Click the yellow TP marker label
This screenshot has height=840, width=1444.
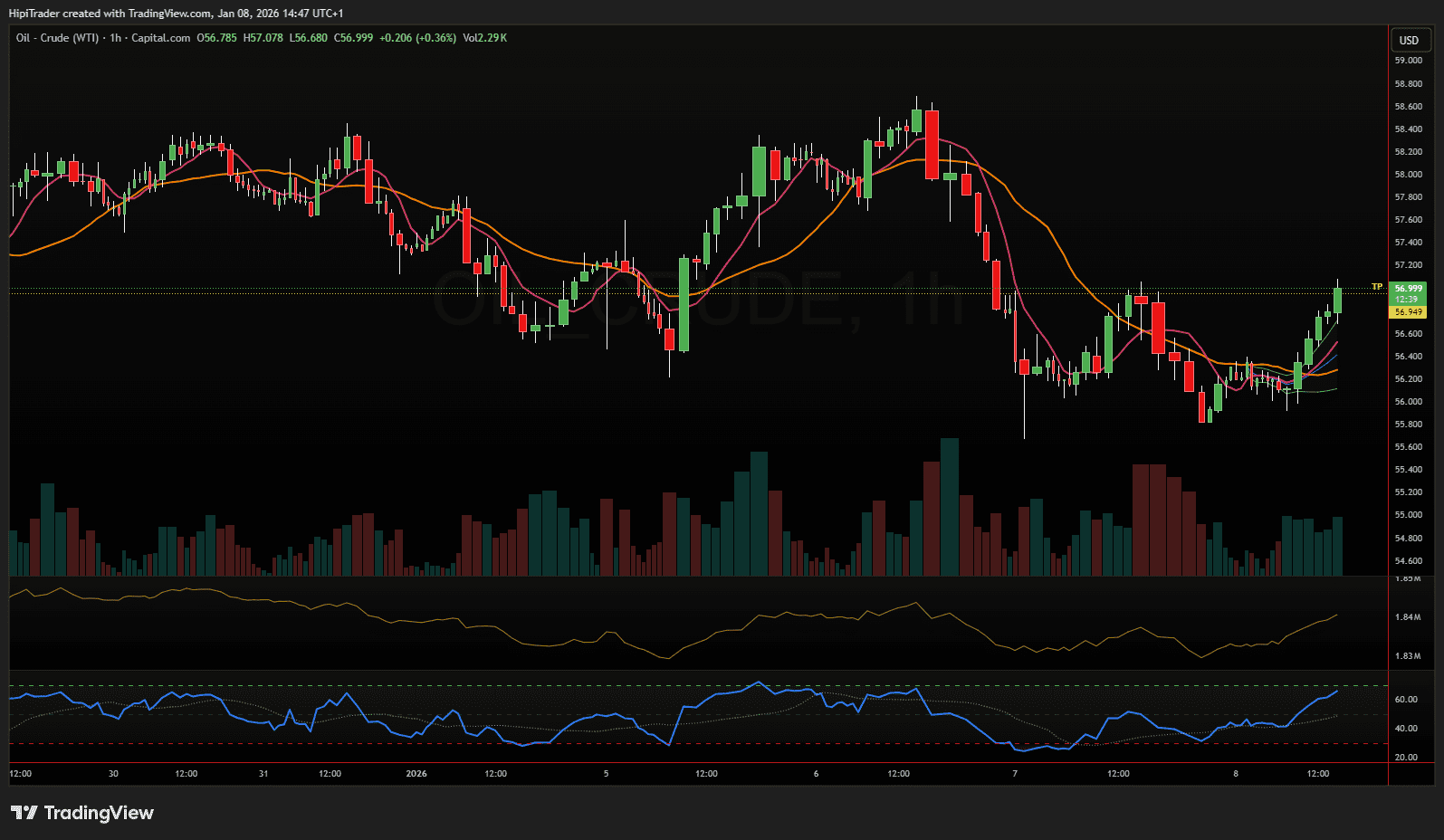[x=1377, y=287]
